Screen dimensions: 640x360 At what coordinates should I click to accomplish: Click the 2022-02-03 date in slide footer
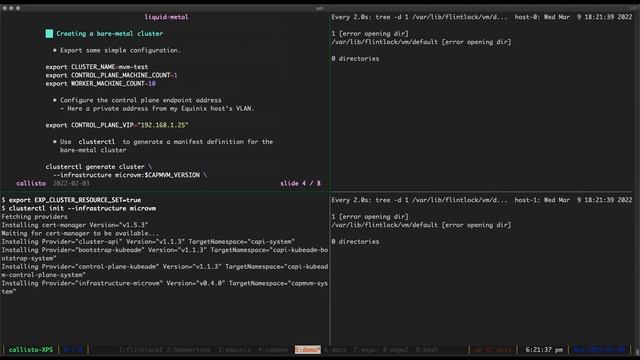[x=71, y=183]
